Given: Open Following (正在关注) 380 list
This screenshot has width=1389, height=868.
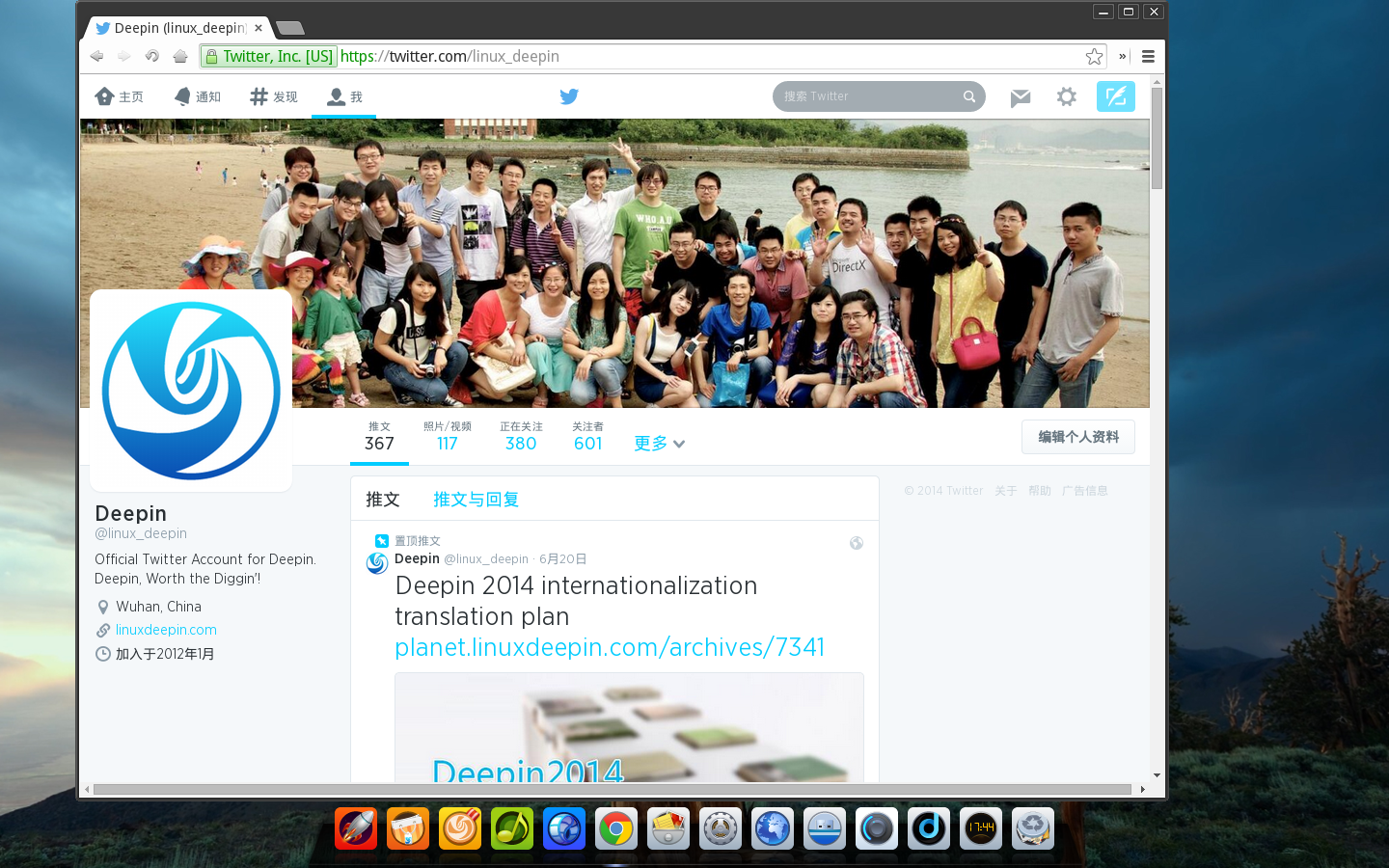Looking at the screenshot, I should coord(521,436).
